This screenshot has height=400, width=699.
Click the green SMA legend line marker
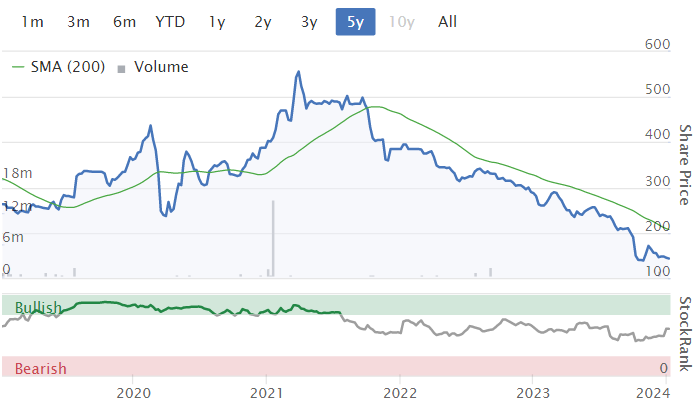click(x=17, y=67)
